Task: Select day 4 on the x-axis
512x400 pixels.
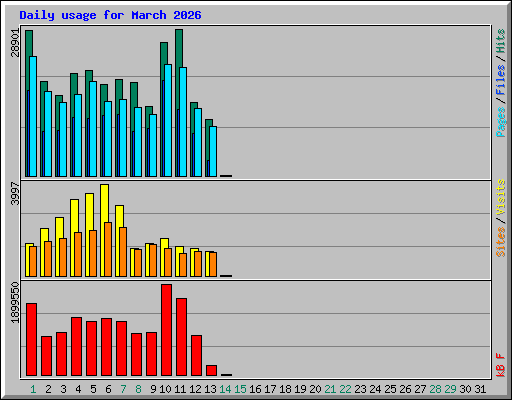Action: pos(78,389)
